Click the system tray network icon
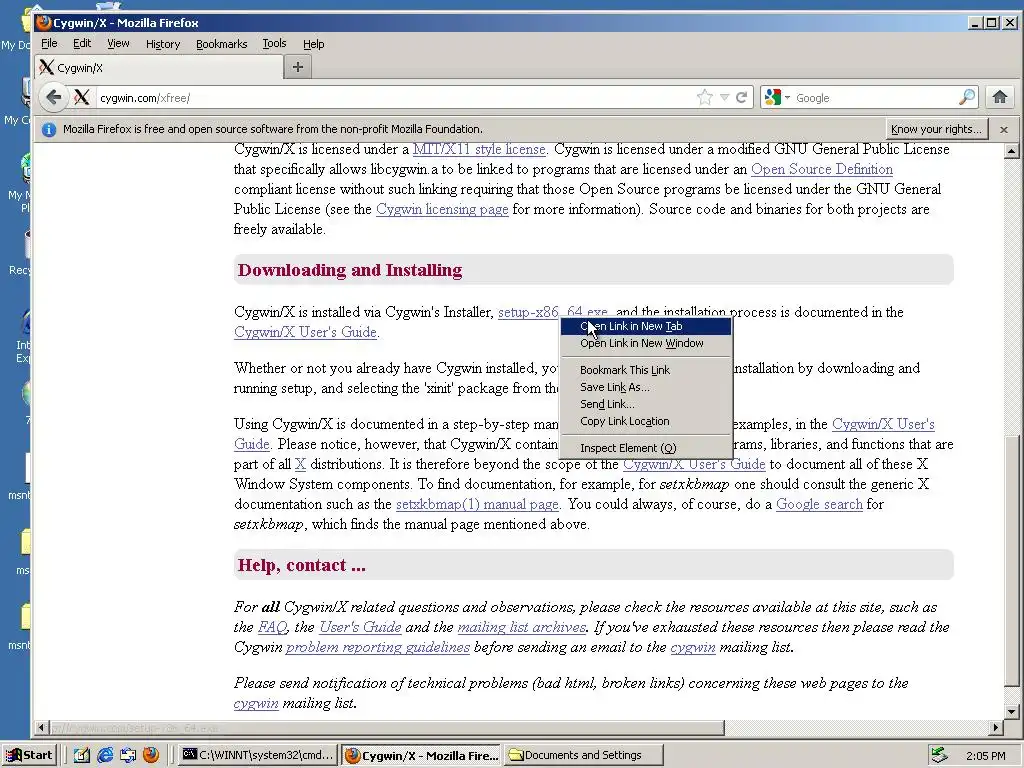This screenshot has width=1024, height=768. tap(939, 755)
